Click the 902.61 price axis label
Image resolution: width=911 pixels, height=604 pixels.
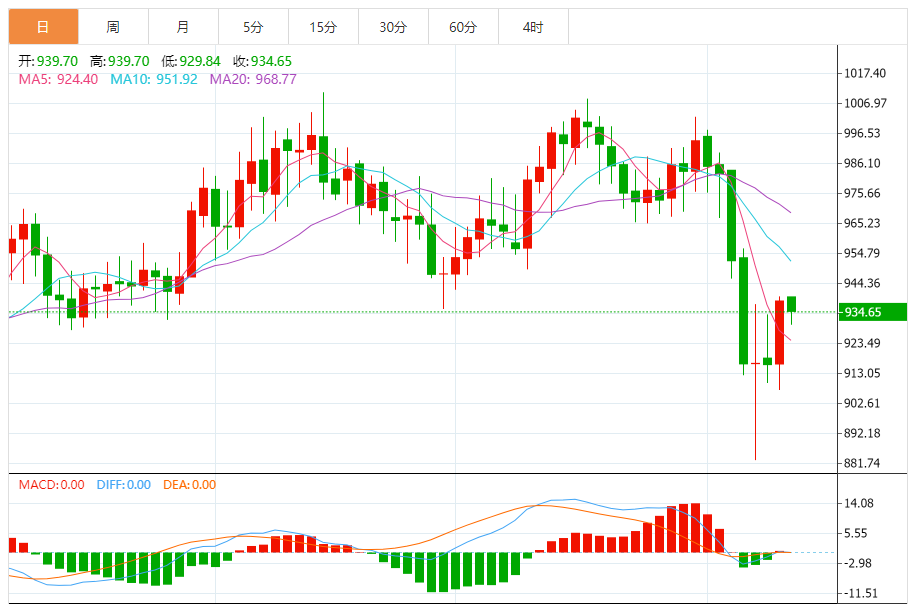(x=862, y=403)
